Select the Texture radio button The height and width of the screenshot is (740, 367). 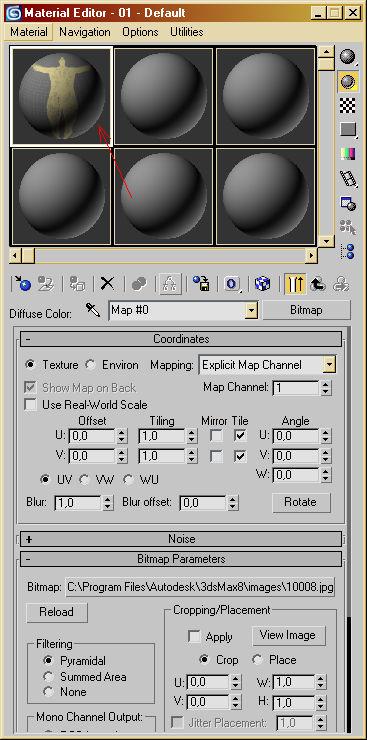coord(30,365)
